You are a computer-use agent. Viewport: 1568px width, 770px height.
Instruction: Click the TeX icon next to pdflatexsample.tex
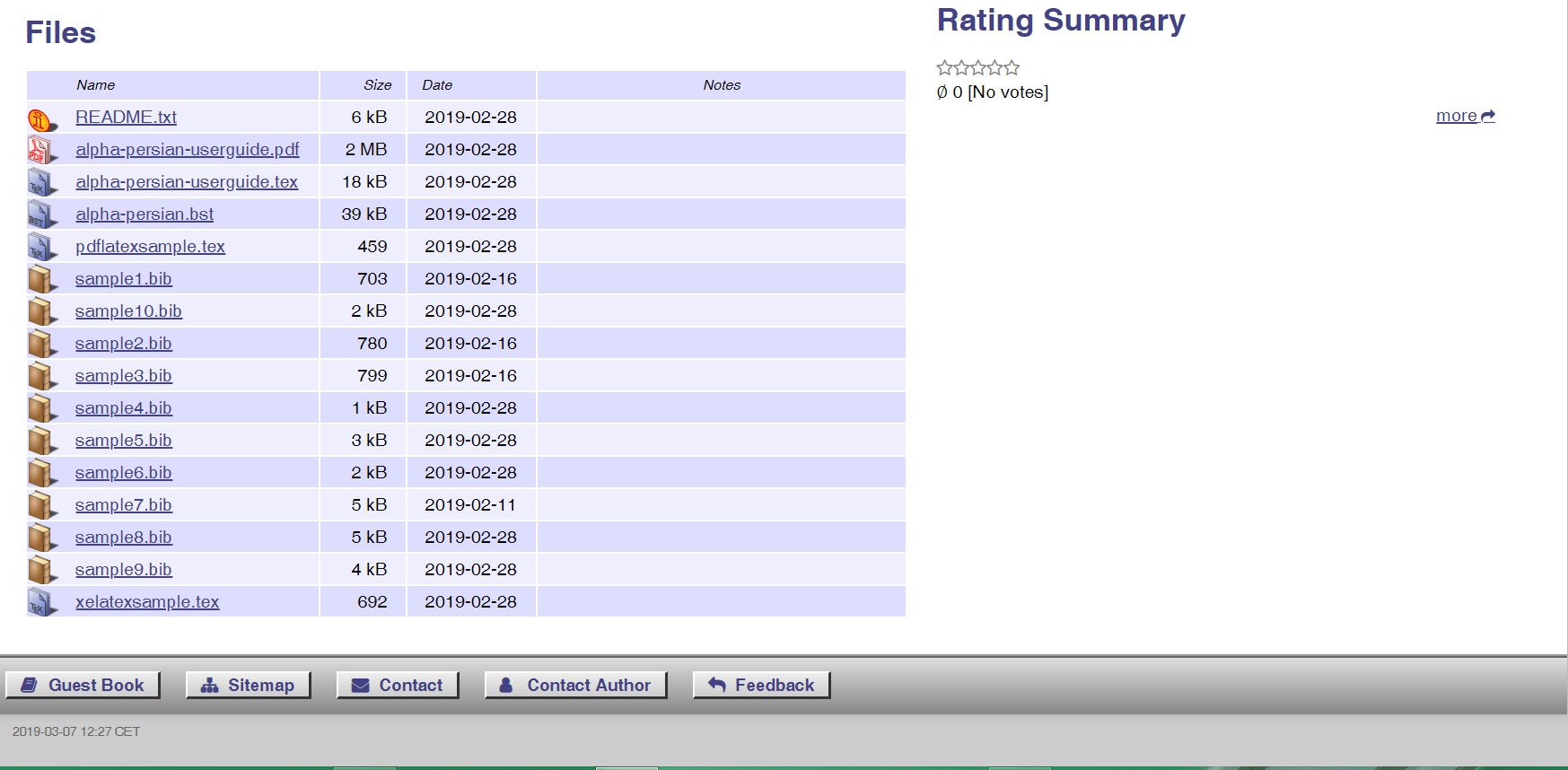coord(40,247)
